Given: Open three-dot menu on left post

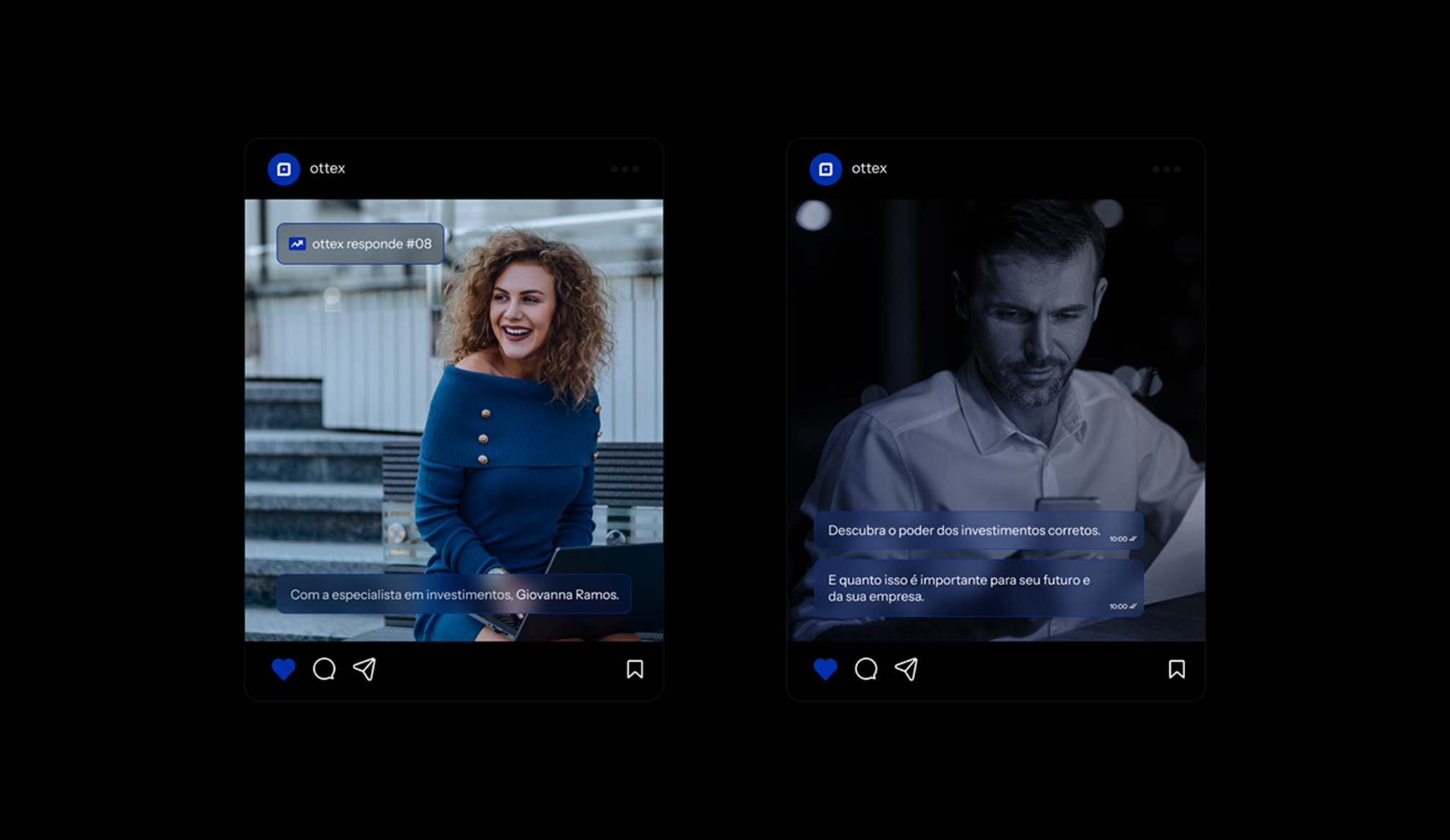Looking at the screenshot, I should tap(624, 169).
